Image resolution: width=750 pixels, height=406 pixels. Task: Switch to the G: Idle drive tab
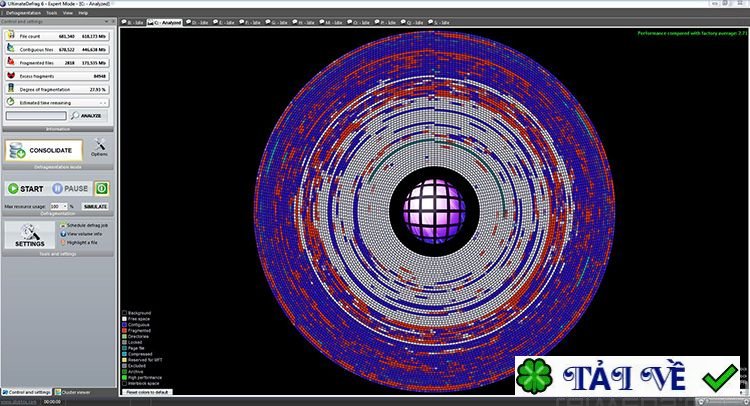[x=277, y=22]
